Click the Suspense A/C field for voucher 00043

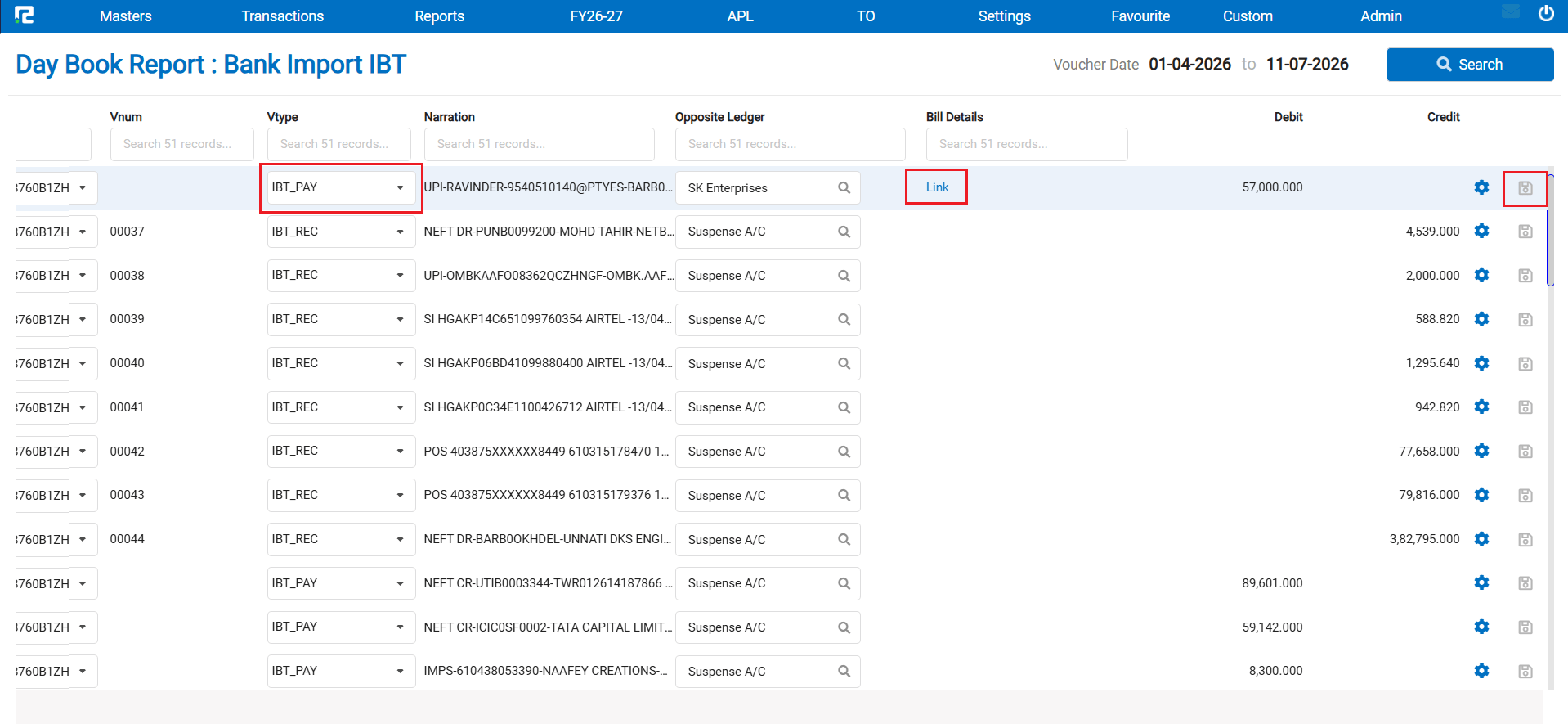[768, 495]
